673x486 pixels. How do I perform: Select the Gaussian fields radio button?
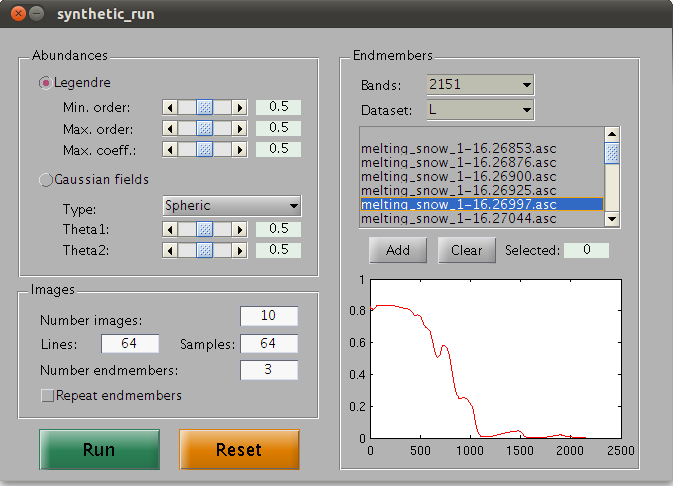[x=46, y=180]
